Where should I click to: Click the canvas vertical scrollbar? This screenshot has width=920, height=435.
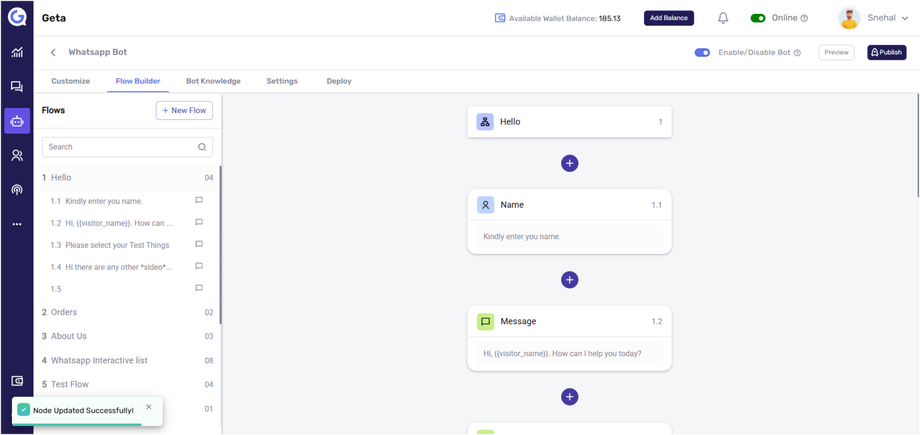[917, 144]
